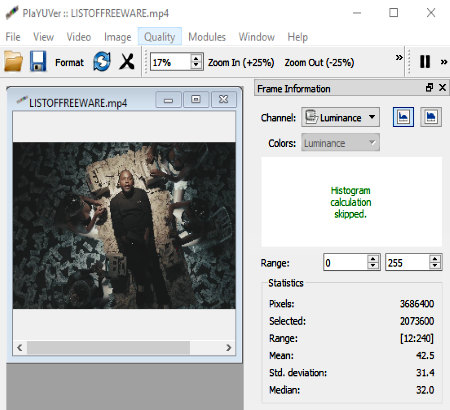Minimize the PlaYUVer main window
The height and width of the screenshot is (410, 450).
pyautogui.click(x=357, y=13)
